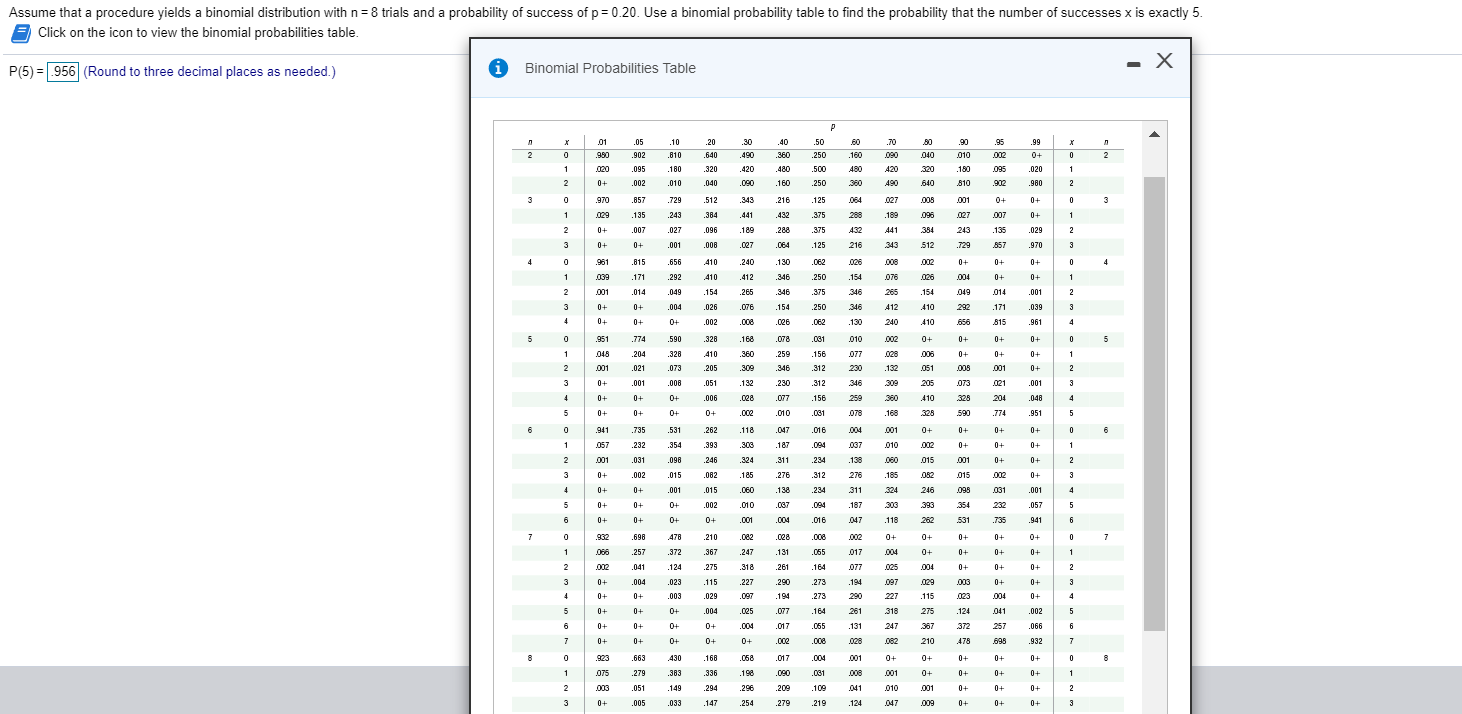Image resolution: width=1462 pixels, height=714 pixels.
Task: Open the binomial probabilities table icon
Action: [x=18, y=33]
